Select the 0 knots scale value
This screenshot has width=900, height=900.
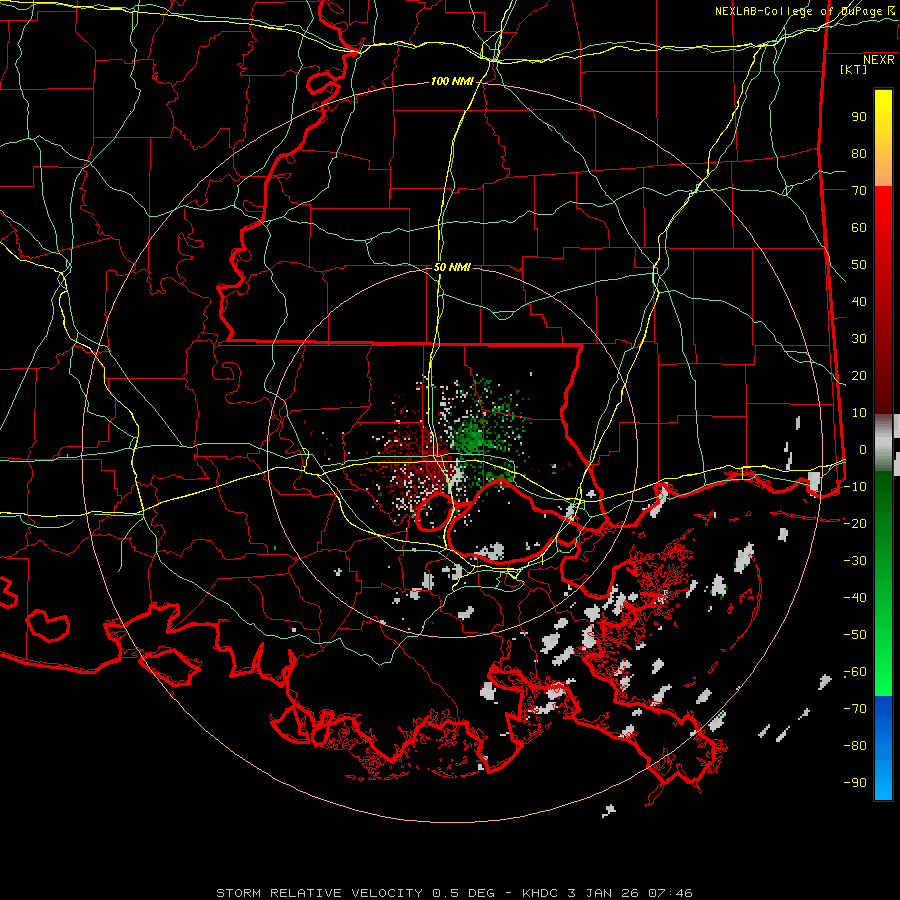[x=863, y=449]
